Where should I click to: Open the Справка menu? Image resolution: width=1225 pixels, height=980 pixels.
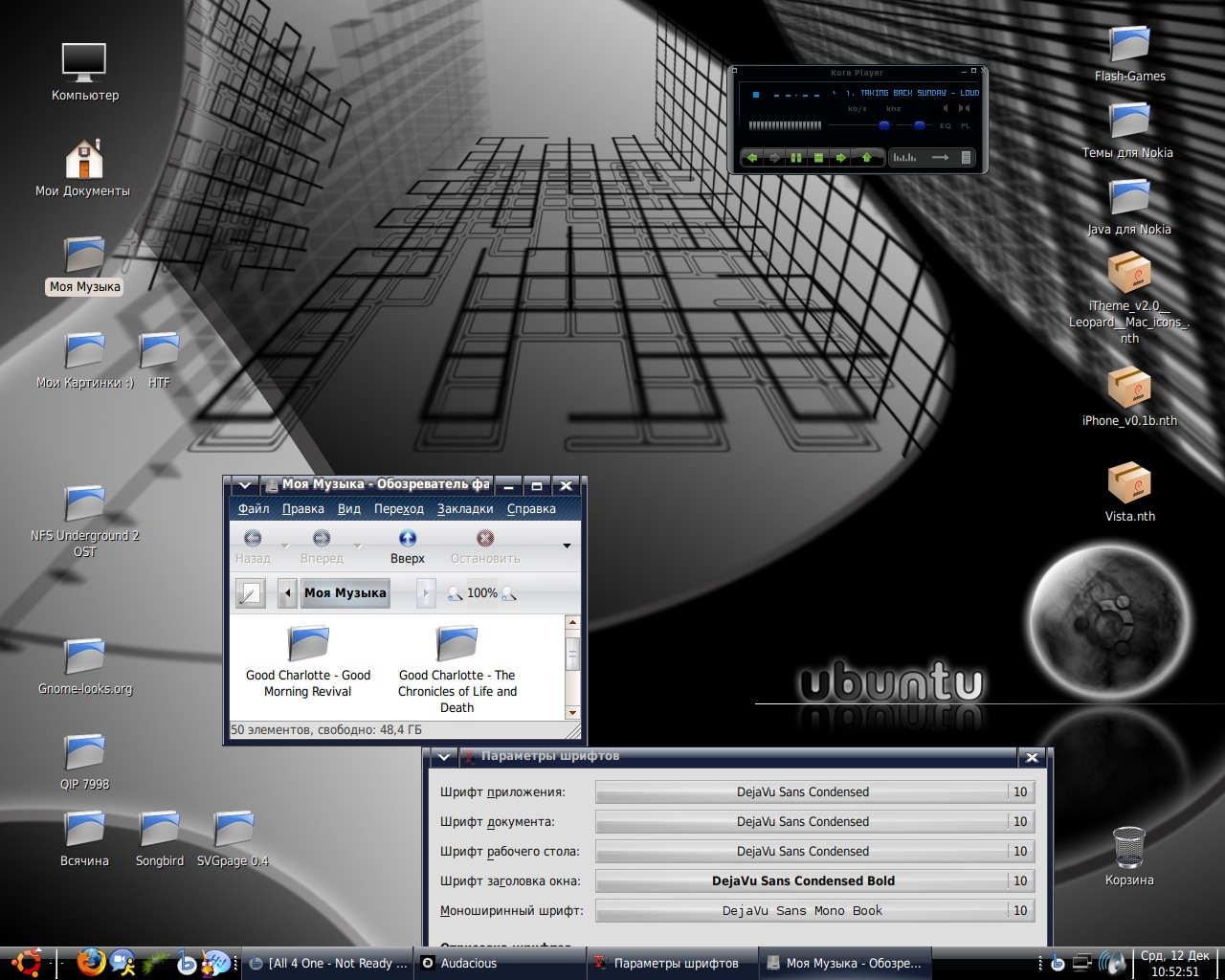(531, 508)
